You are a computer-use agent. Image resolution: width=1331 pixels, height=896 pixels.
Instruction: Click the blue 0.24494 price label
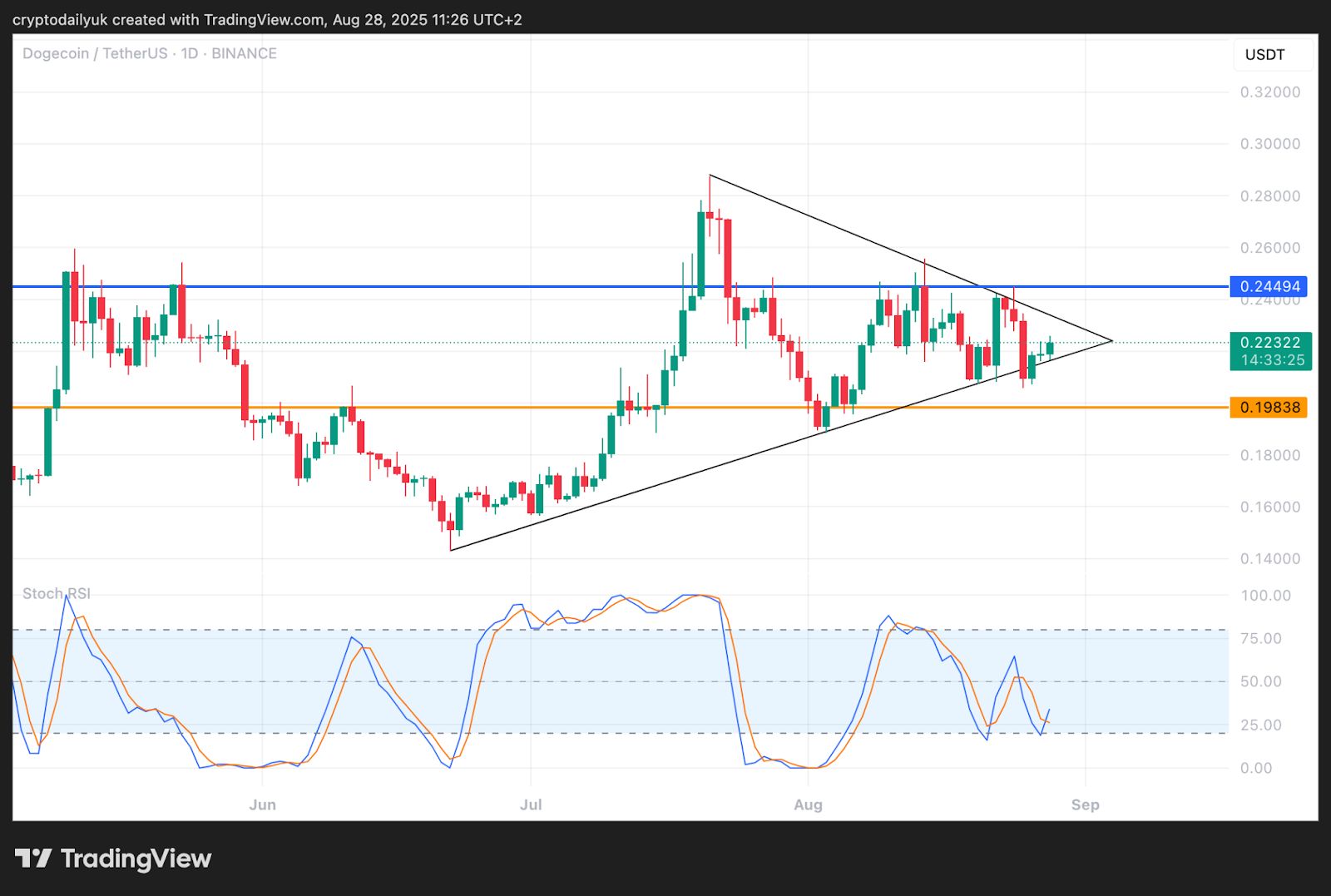[x=1269, y=286]
